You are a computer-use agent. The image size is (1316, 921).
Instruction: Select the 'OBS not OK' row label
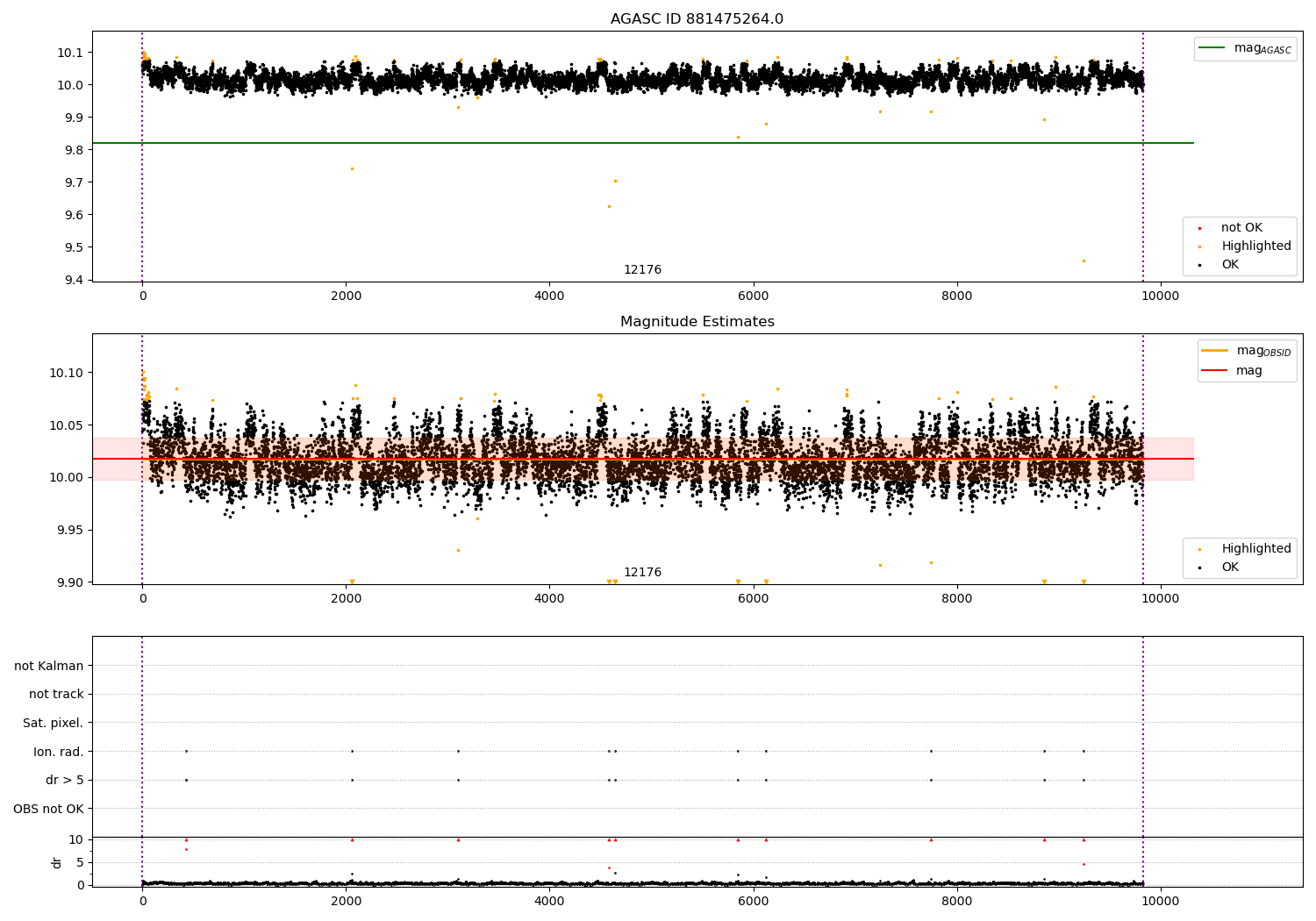48,809
